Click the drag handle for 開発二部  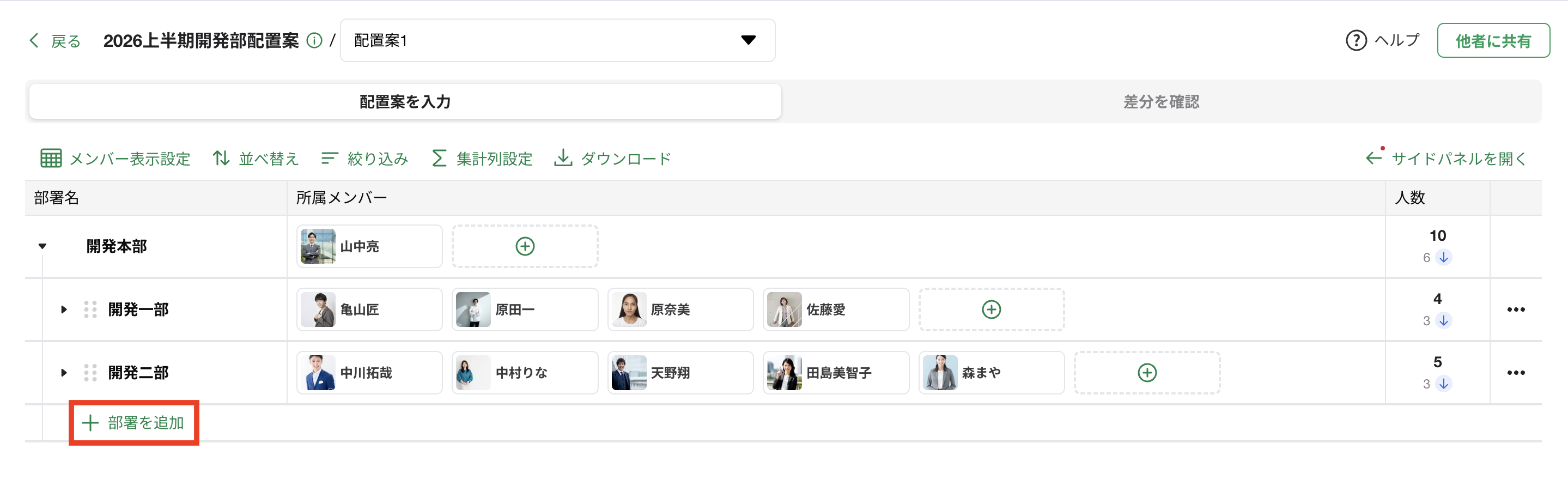pyautogui.click(x=90, y=373)
